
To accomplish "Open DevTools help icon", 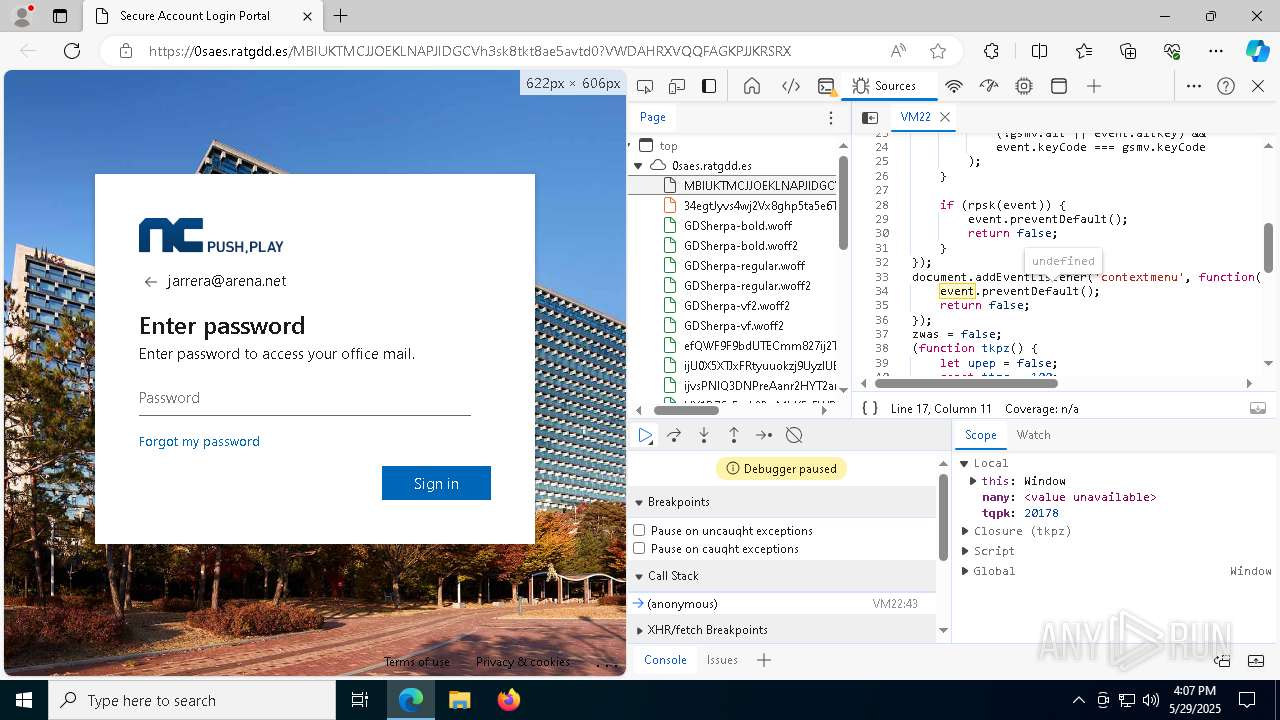I will point(1226,86).
